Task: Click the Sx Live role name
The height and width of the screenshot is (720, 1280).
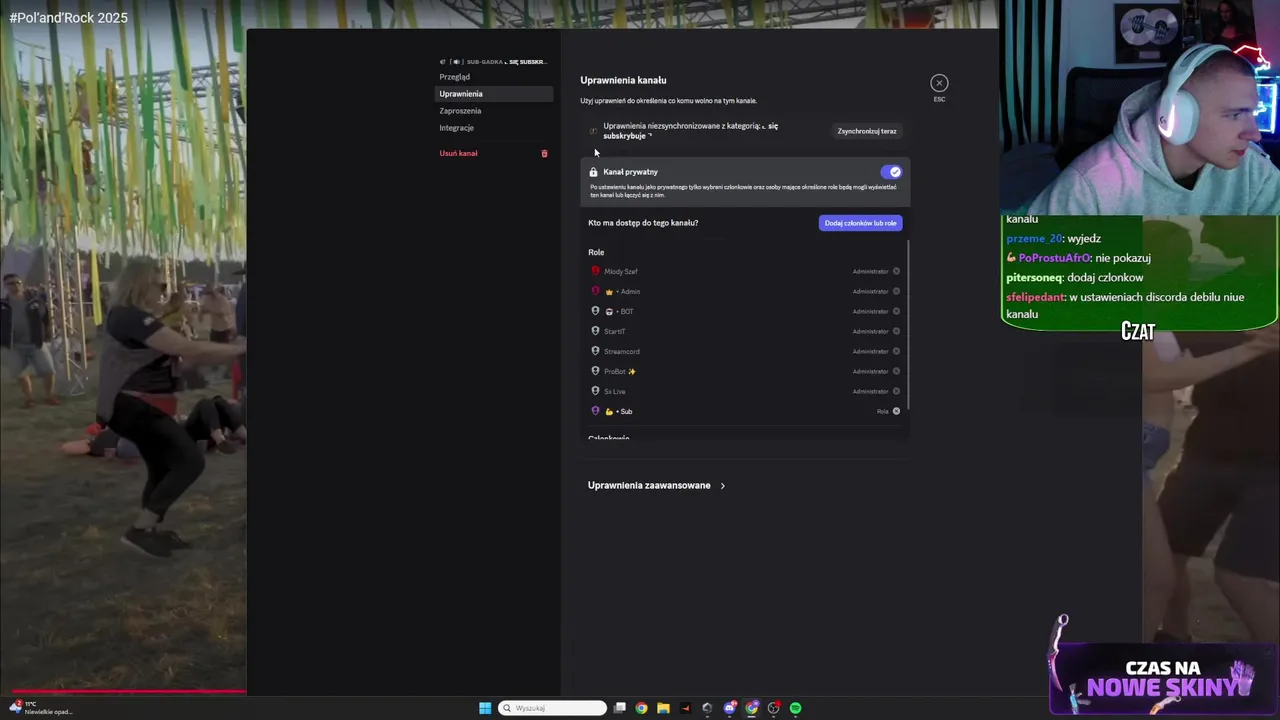Action: pyautogui.click(x=615, y=392)
